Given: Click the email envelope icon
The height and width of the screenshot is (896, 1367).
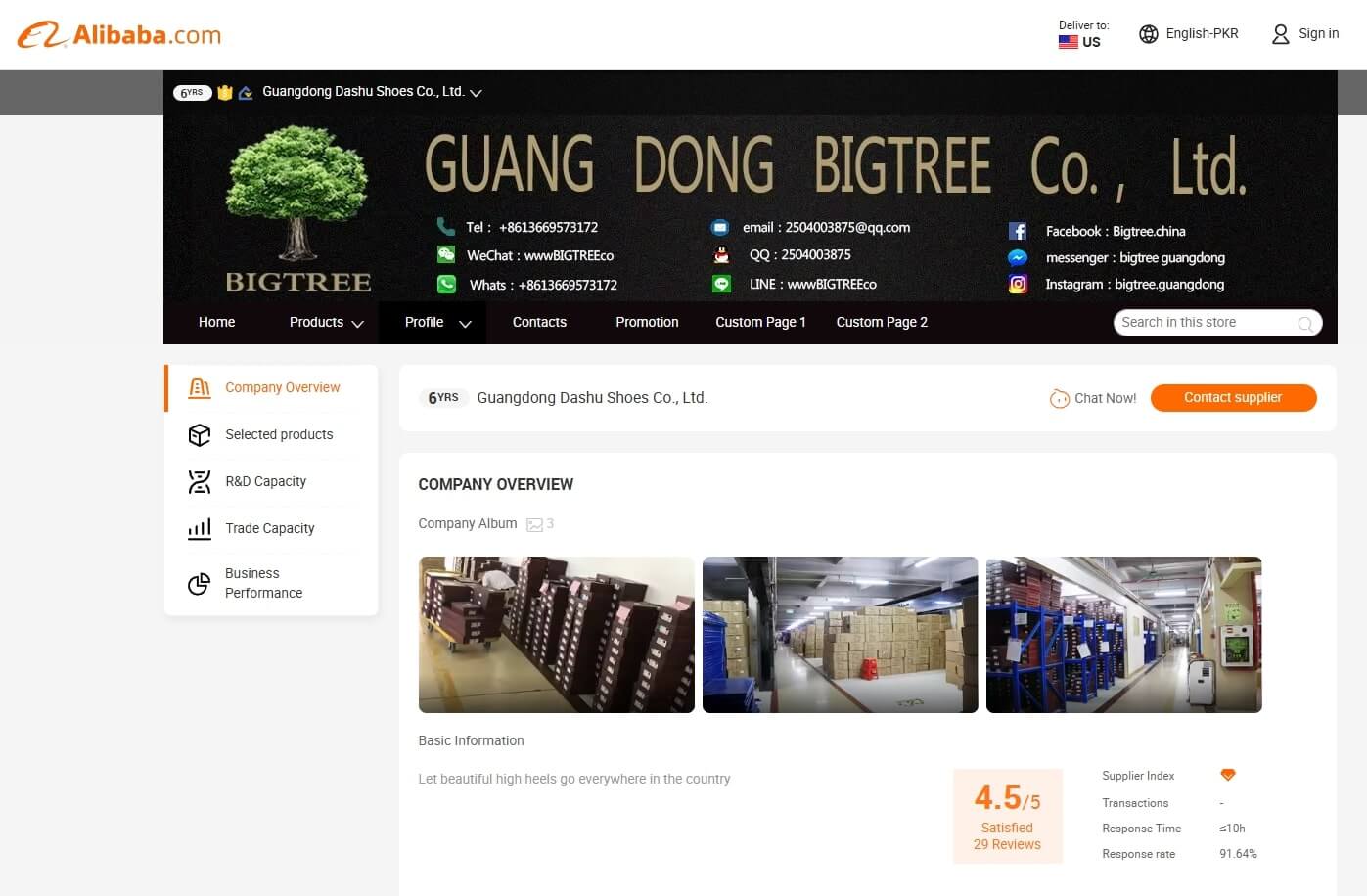Looking at the screenshot, I should (x=720, y=228).
